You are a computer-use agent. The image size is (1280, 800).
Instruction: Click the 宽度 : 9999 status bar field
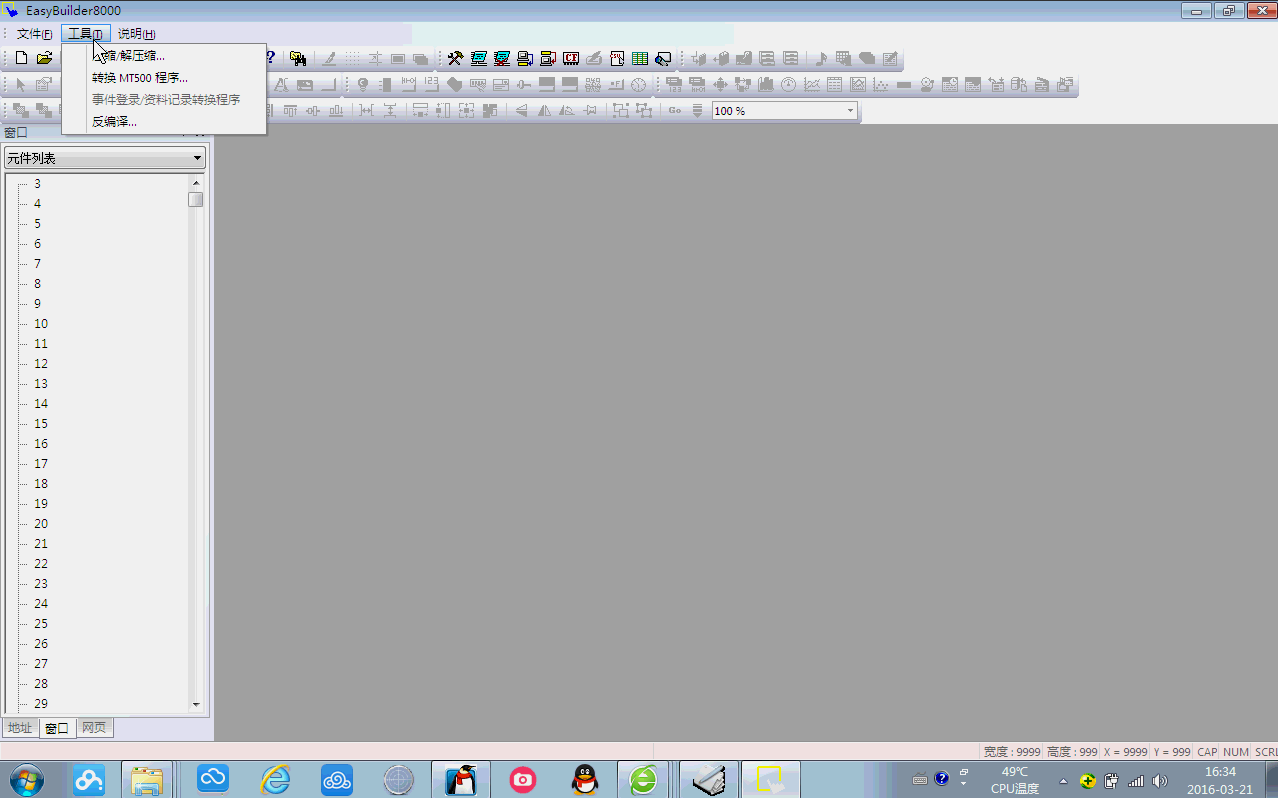pos(1012,752)
